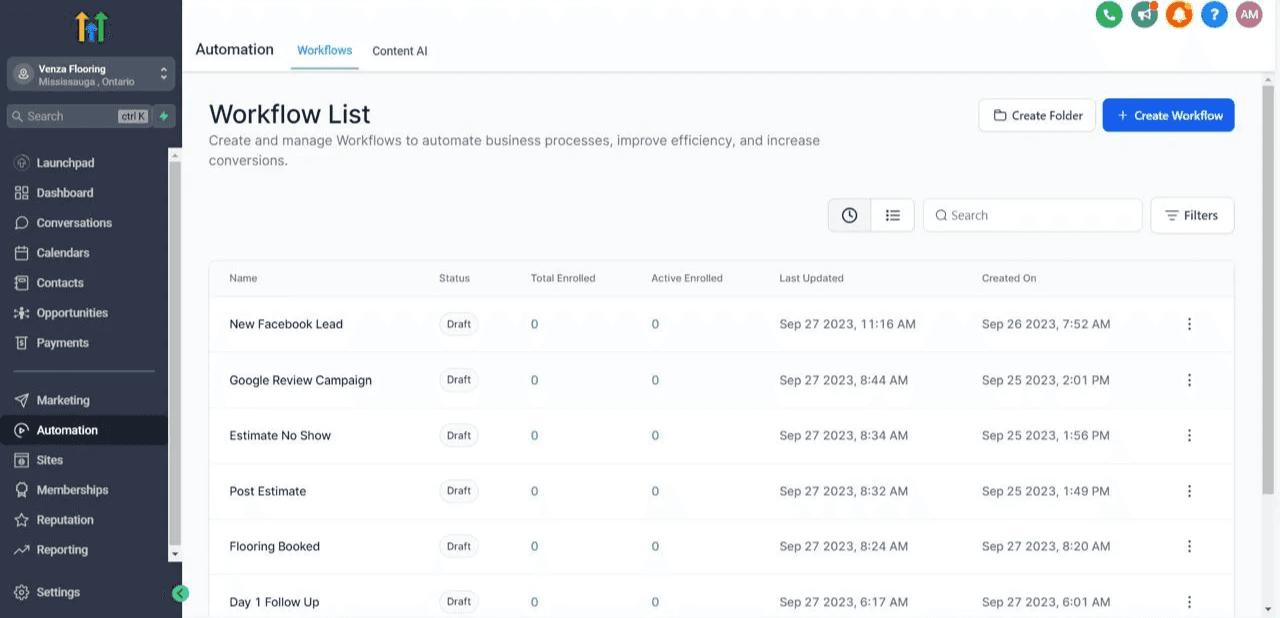The width and height of the screenshot is (1280, 618).
Task: Open options menu for Google Review Campaign
Action: 1189,380
